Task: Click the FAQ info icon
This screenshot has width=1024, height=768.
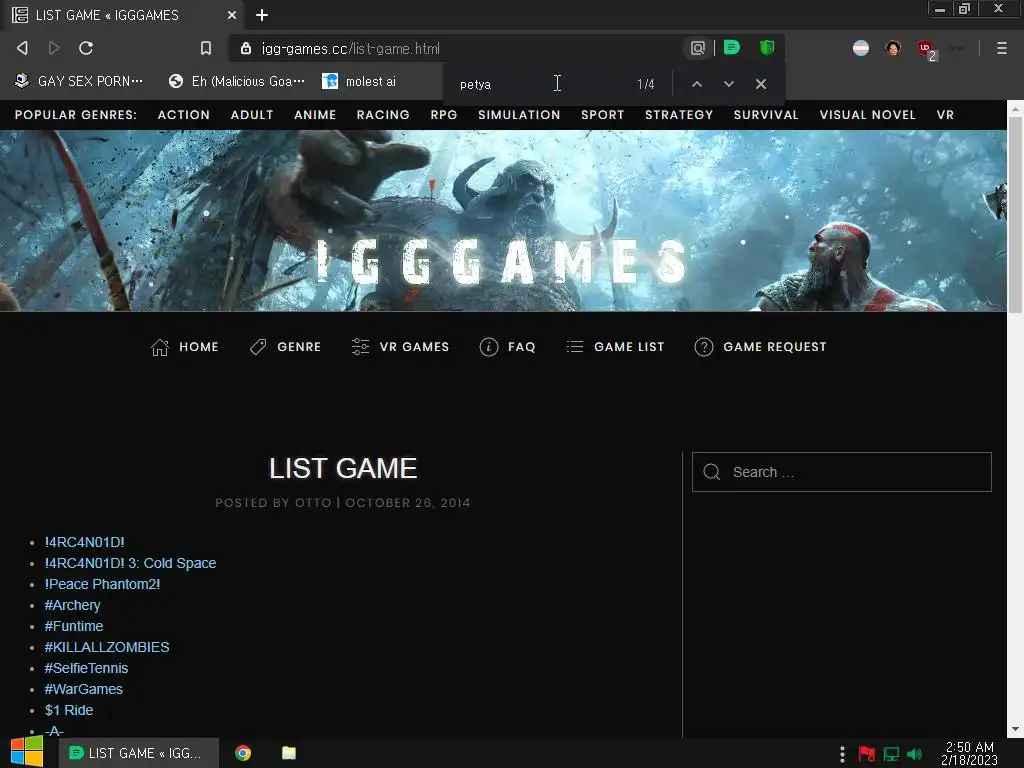Action: click(x=488, y=347)
